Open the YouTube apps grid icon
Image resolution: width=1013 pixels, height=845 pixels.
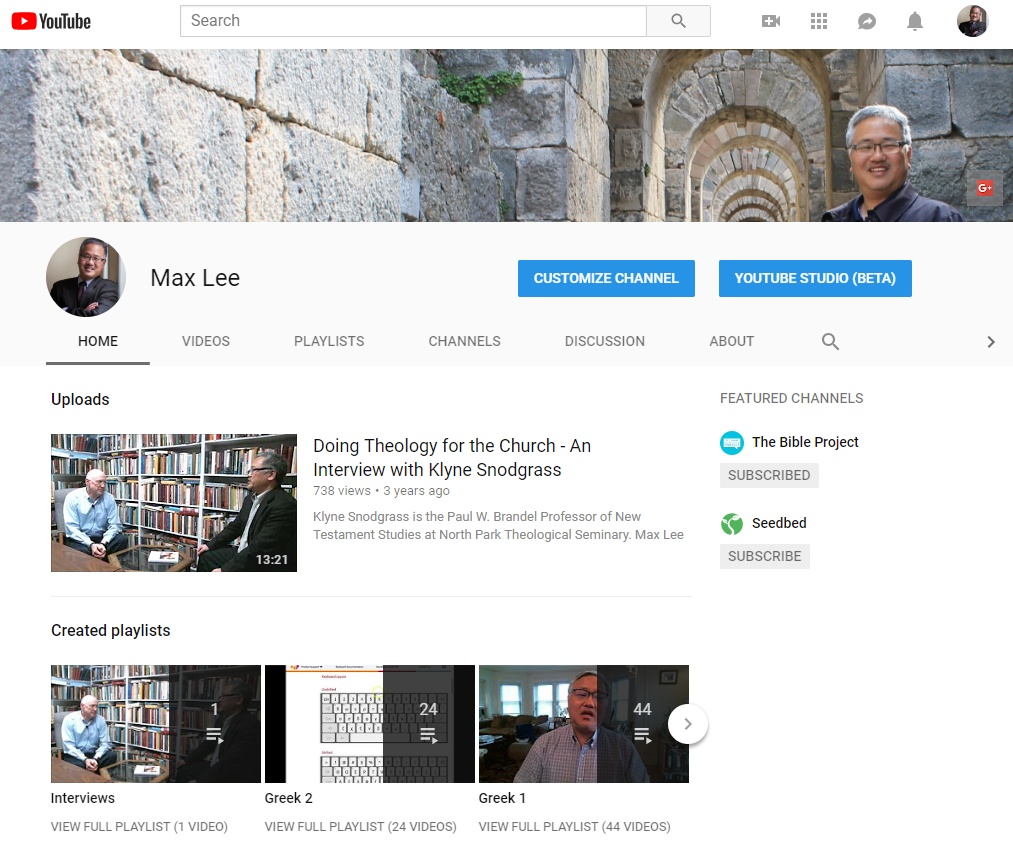(819, 21)
